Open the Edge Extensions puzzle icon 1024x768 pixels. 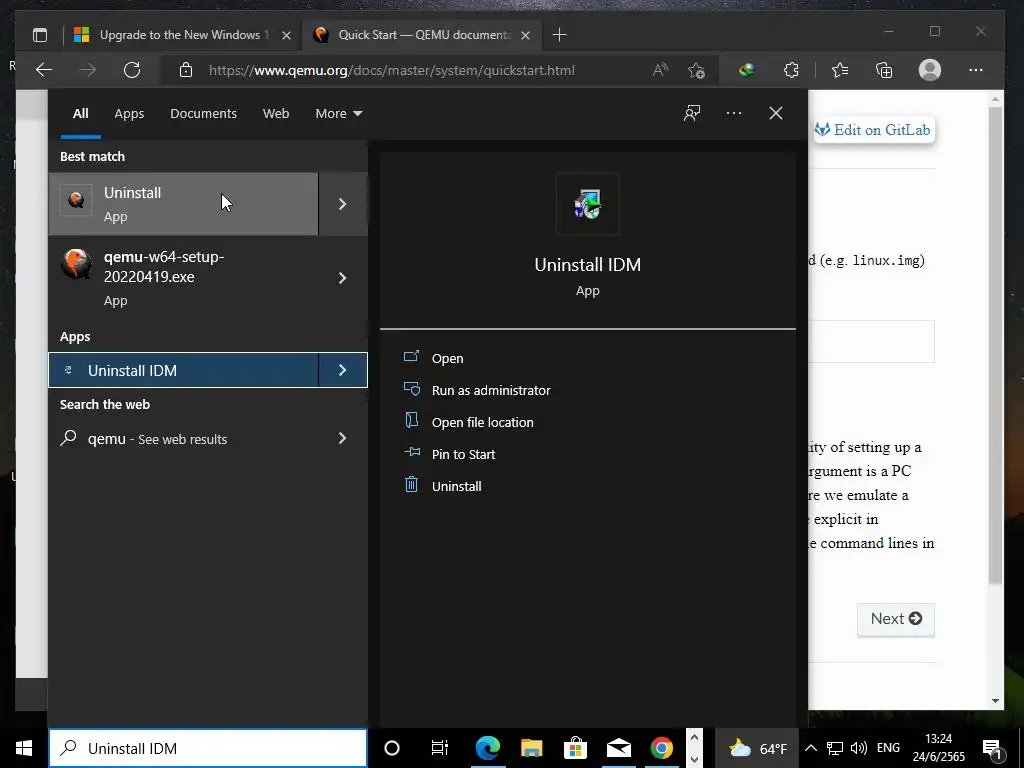[x=791, y=70]
